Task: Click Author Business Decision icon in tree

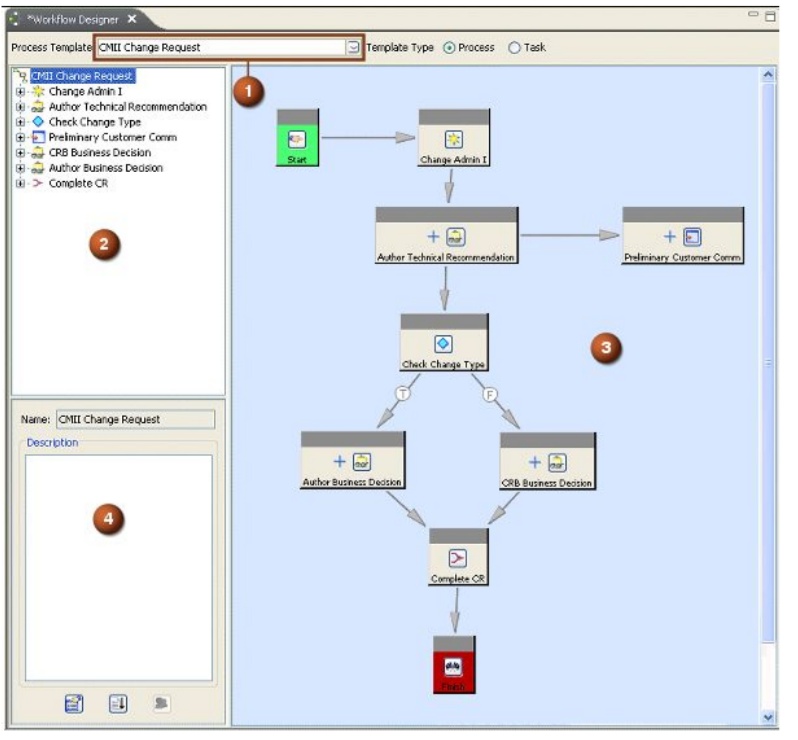Action: coord(38,168)
